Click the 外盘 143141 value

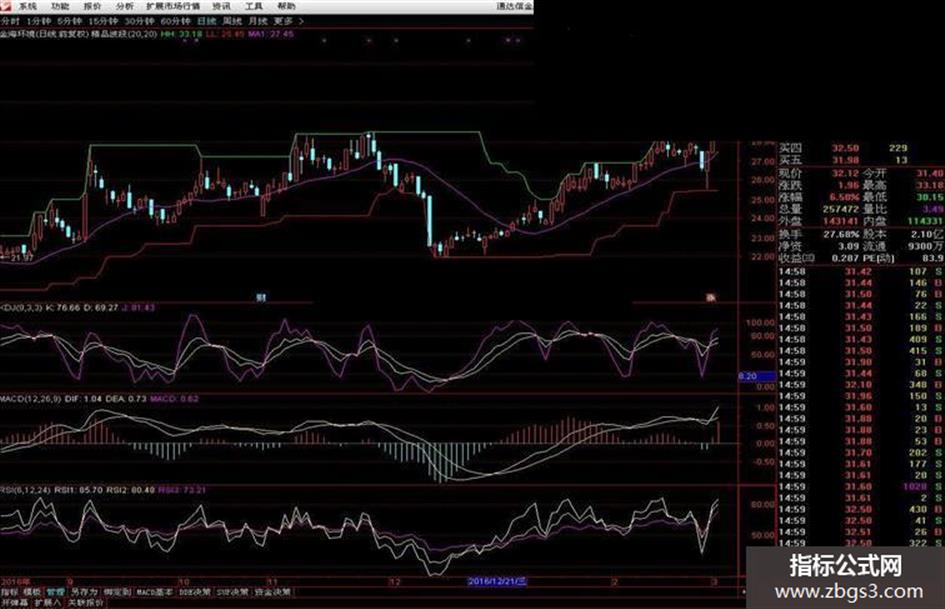840,221
